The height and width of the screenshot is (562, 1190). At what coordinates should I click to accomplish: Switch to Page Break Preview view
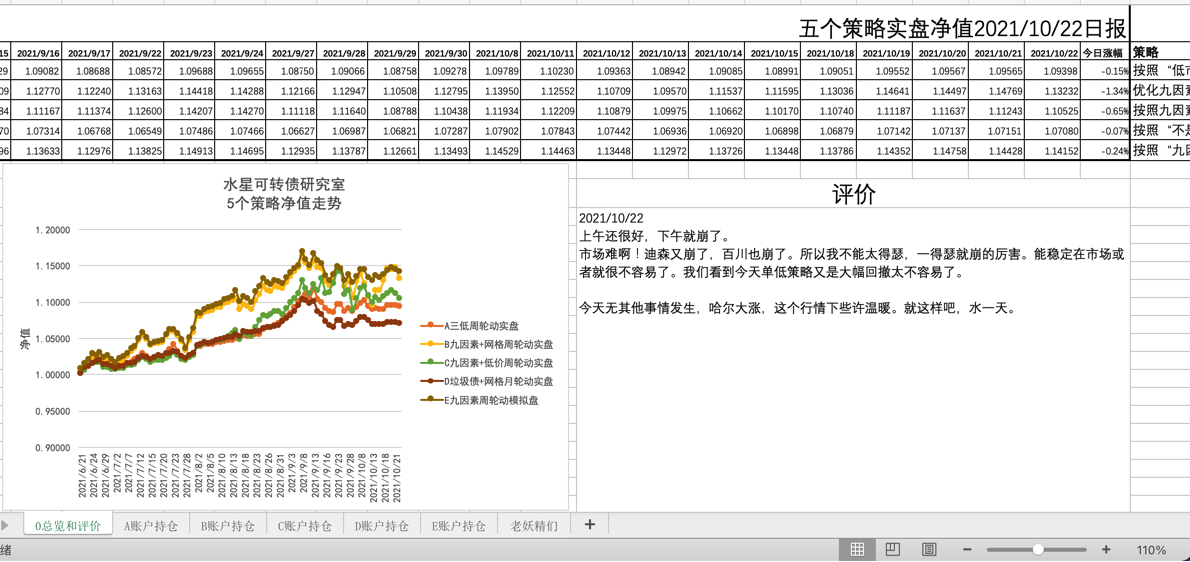pos(929,549)
